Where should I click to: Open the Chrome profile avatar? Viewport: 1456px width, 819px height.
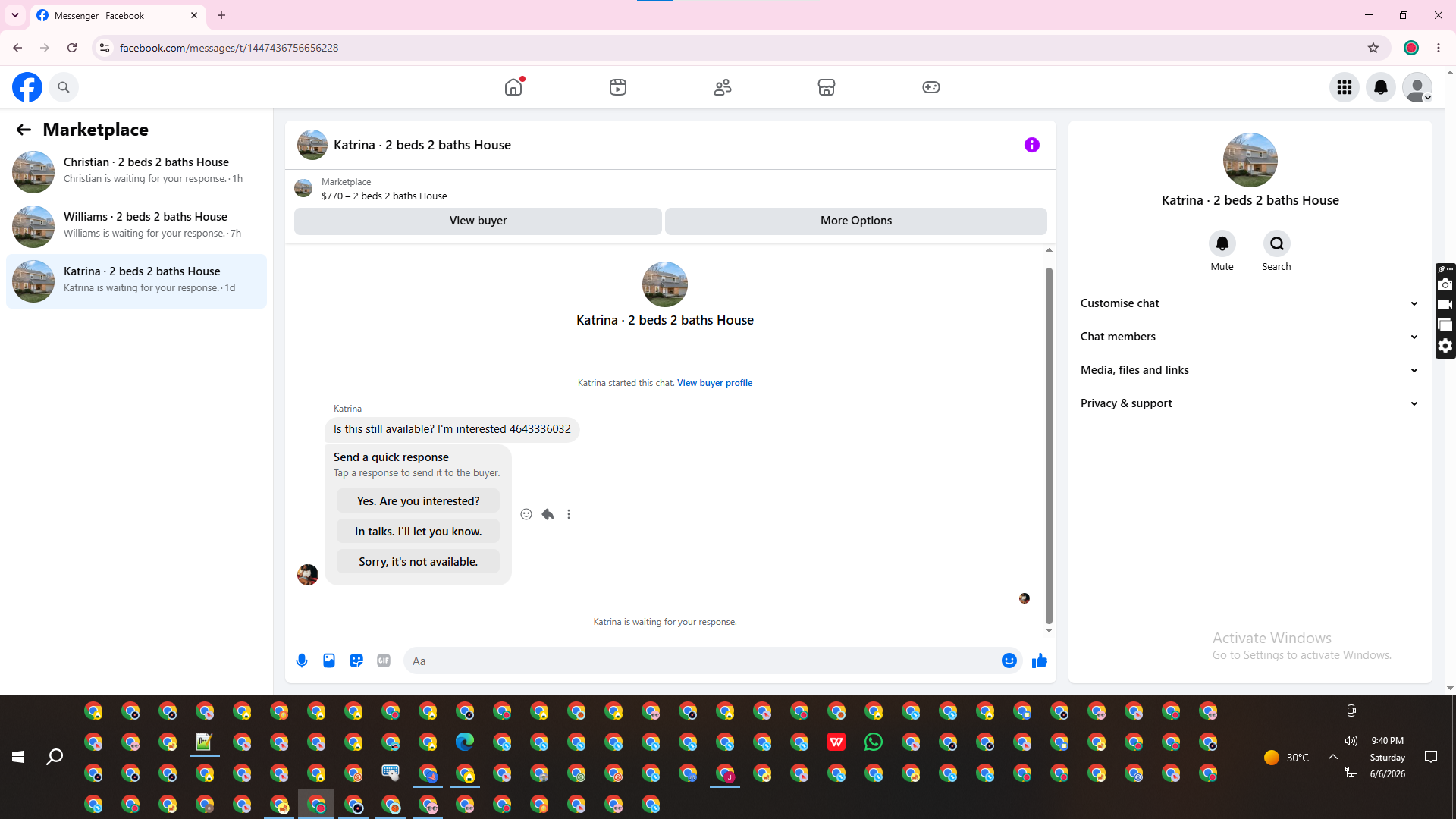click(x=1411, y=48)
